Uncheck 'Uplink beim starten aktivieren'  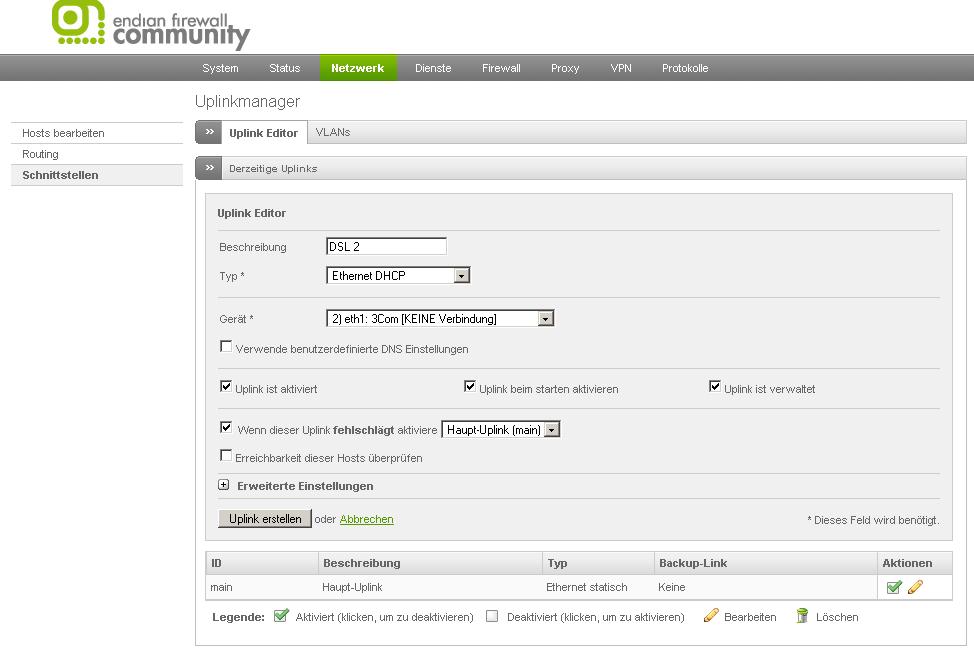coord(470,387)
